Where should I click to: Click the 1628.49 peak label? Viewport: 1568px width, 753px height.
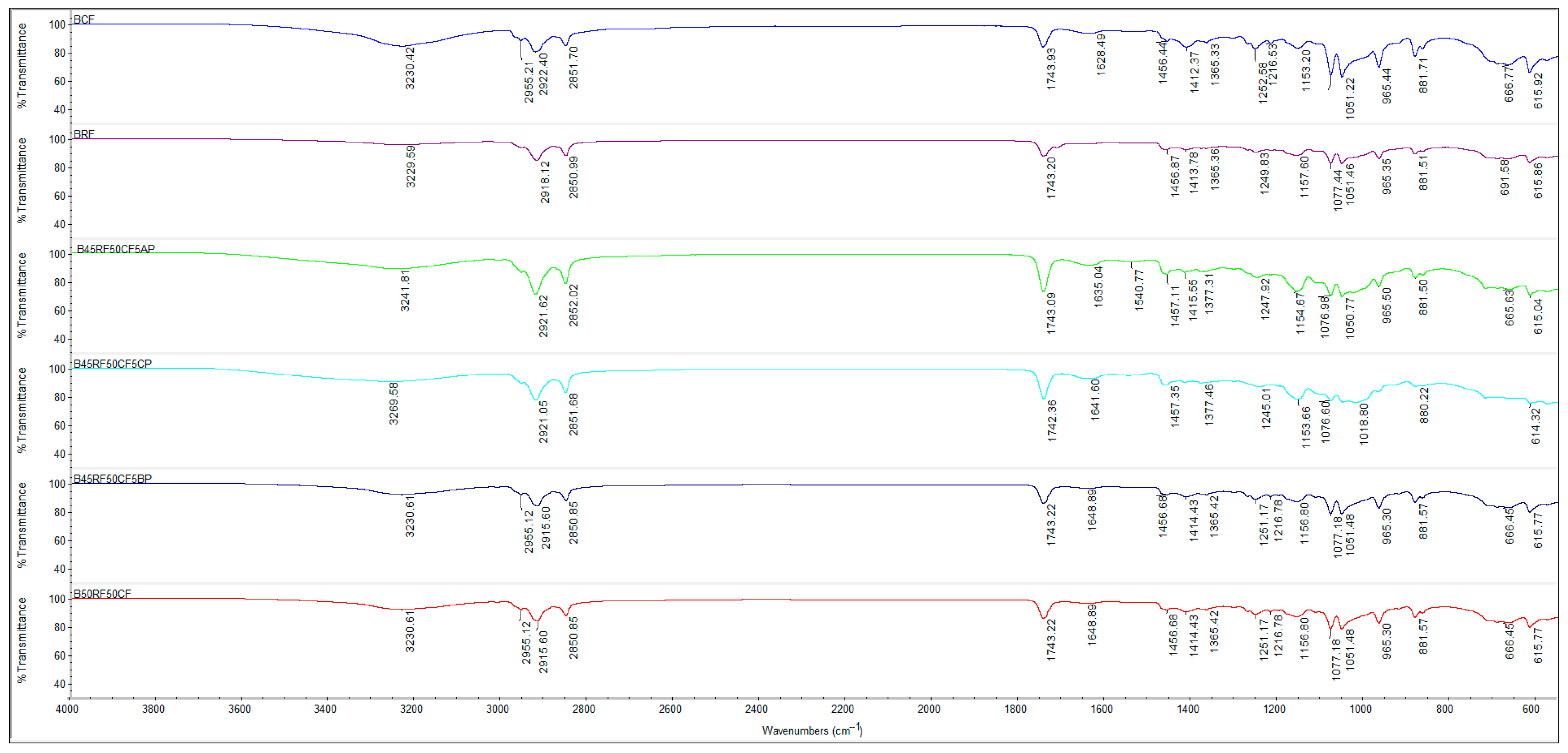(1100, 54)
